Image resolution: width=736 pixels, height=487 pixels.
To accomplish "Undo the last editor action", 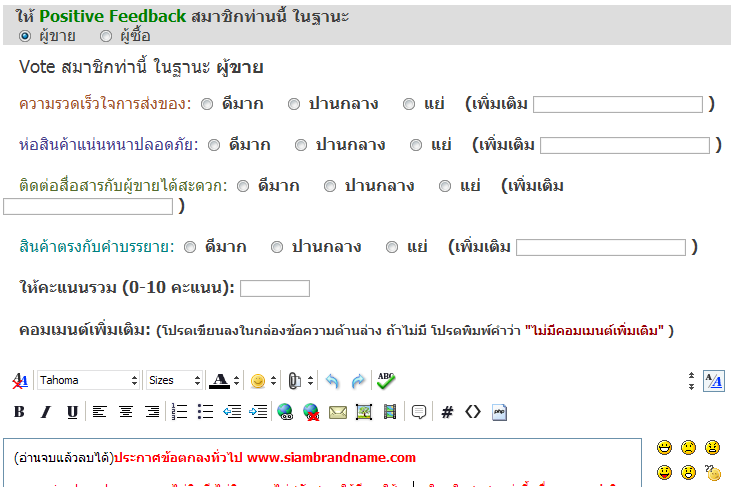I will (x=333, y=381).
